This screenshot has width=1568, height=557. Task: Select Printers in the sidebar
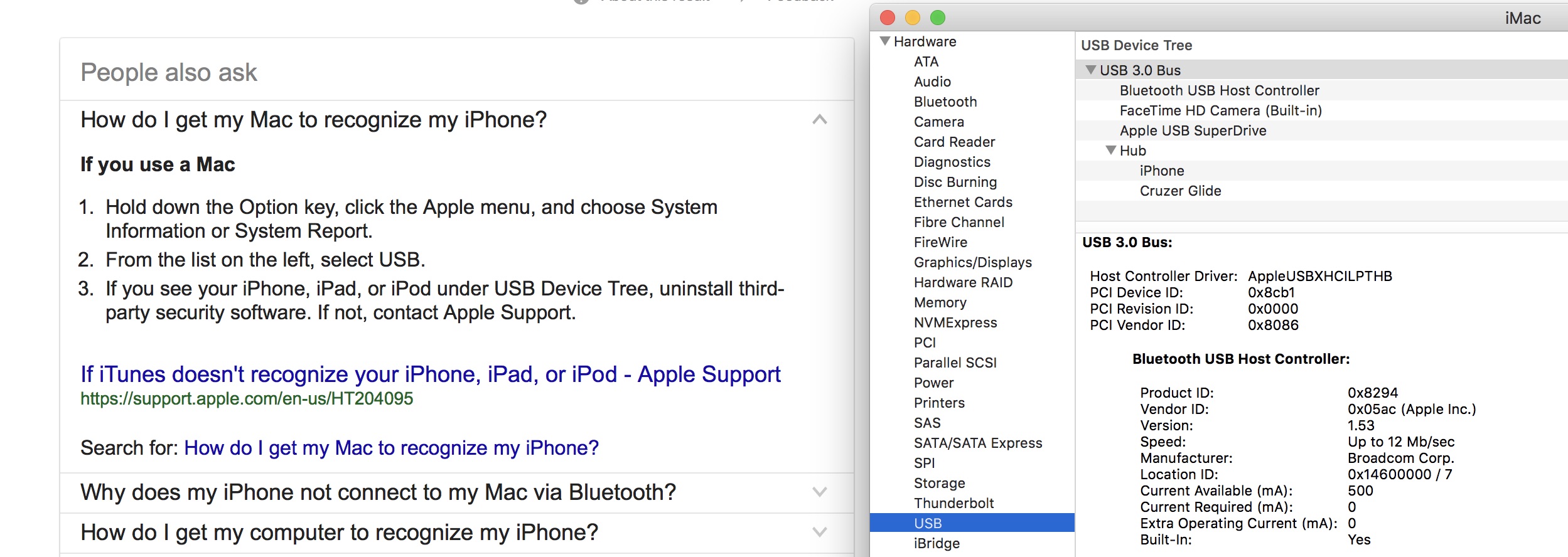coord(940,403)
